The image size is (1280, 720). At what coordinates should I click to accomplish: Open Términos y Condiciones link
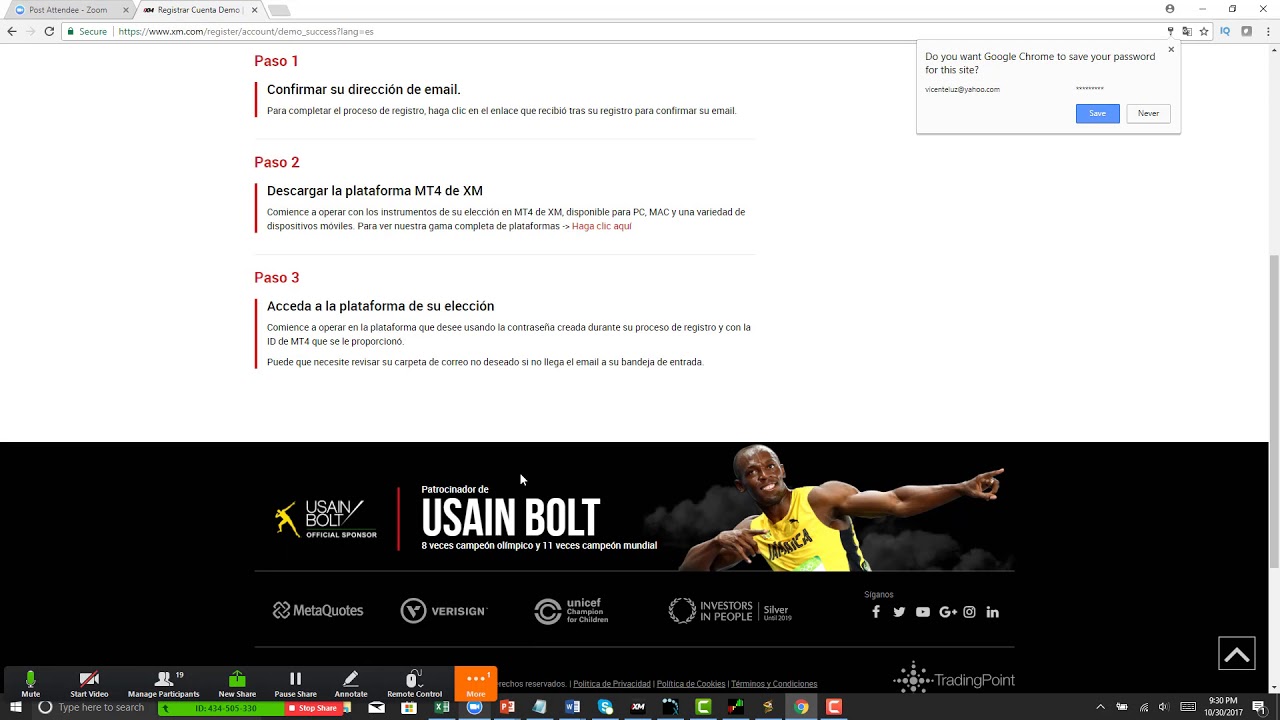774,684
